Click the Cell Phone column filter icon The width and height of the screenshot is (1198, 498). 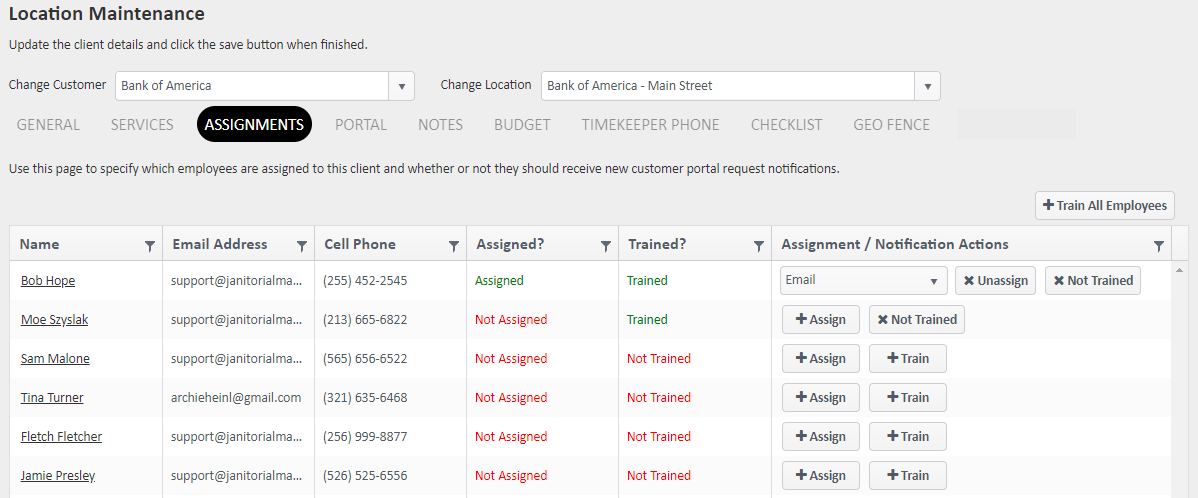(454, 246)
